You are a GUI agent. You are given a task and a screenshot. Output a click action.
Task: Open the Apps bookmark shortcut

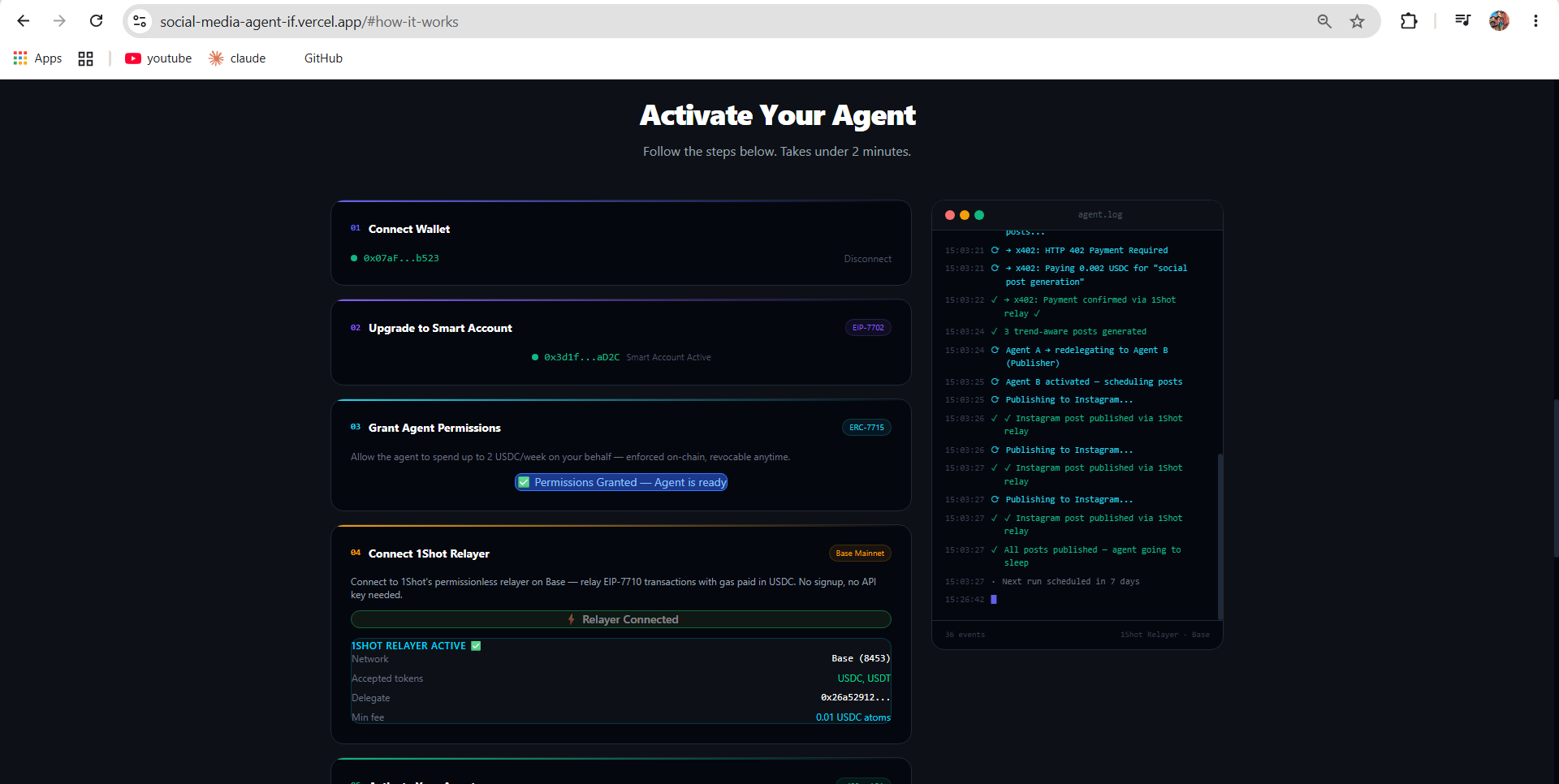38,58
